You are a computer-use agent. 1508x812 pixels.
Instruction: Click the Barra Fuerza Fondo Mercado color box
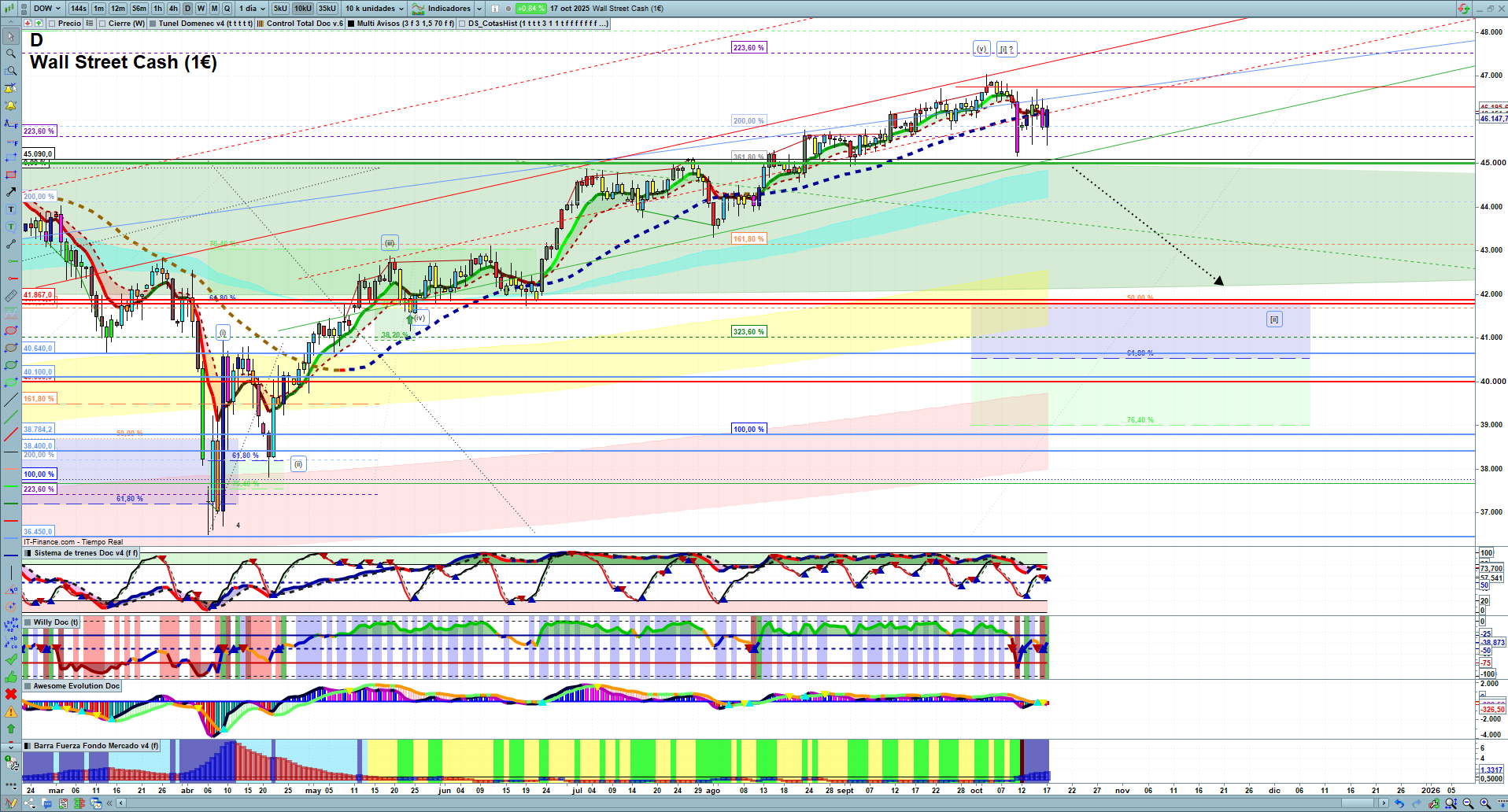pos(28,746)
